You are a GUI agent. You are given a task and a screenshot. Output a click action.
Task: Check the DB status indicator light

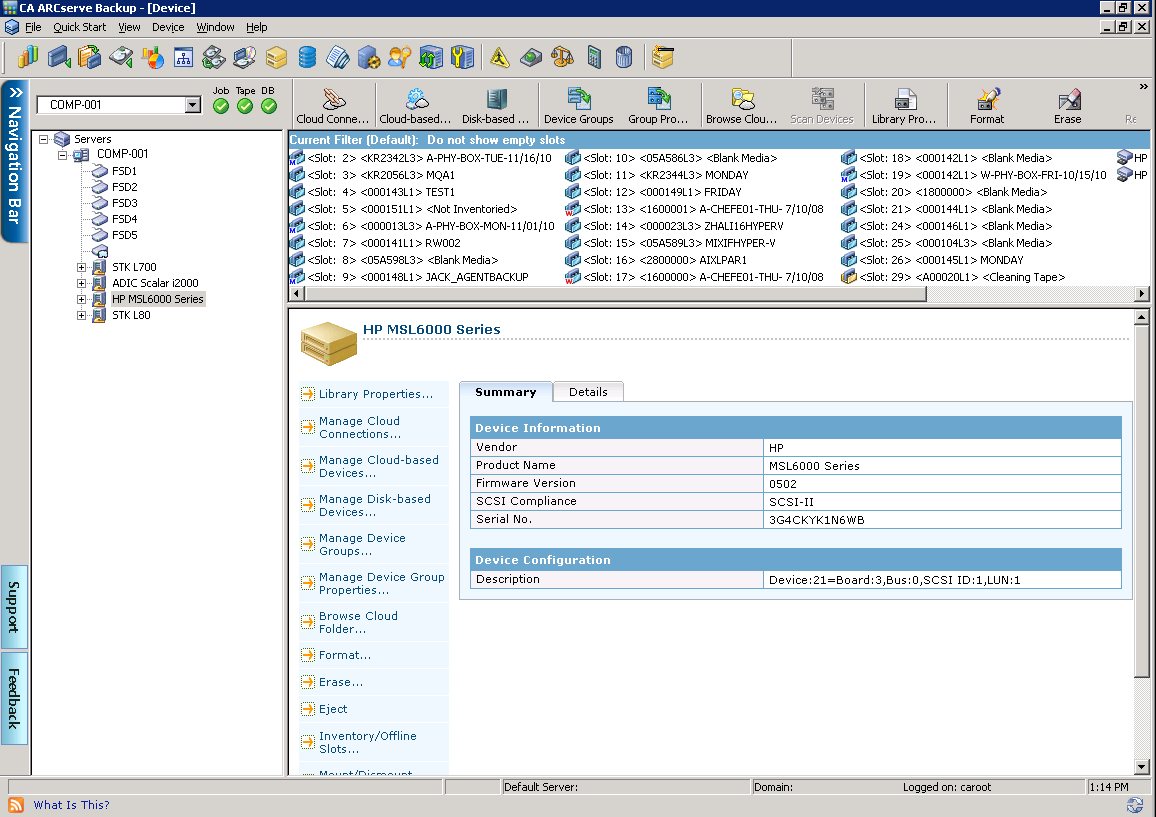(x=268, y=105)
